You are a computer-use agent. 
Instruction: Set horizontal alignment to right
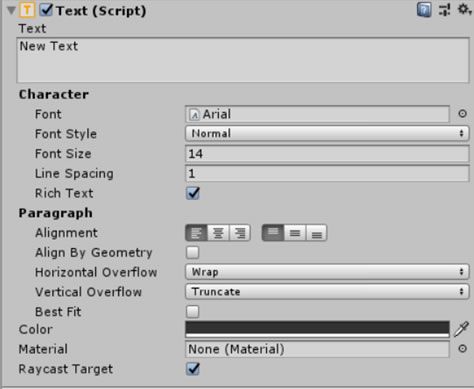coord(240,233)
